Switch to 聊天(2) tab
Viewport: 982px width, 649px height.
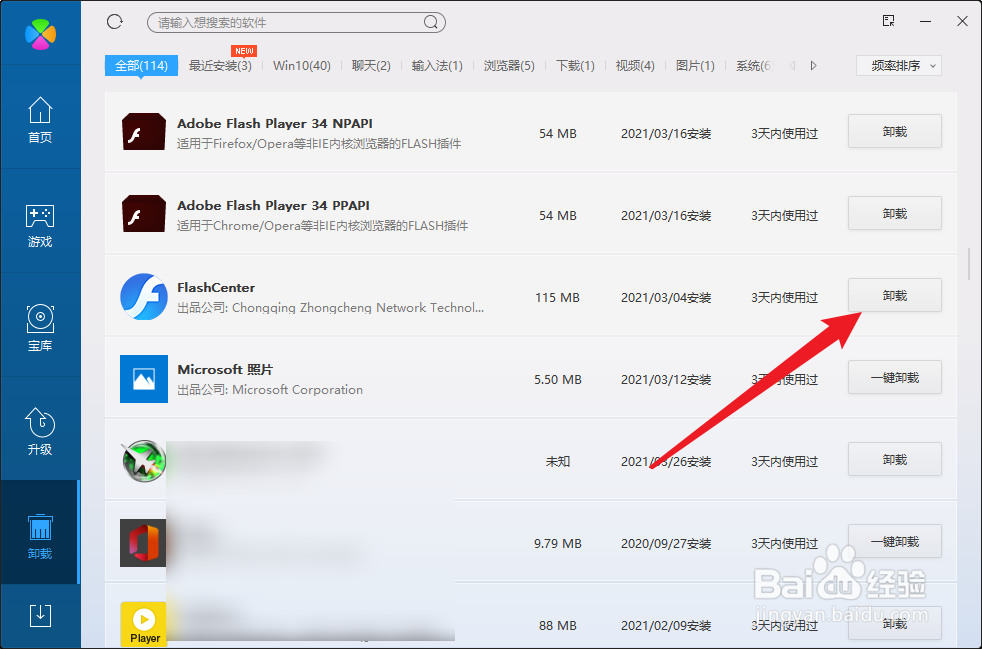(x=371, y=66)
